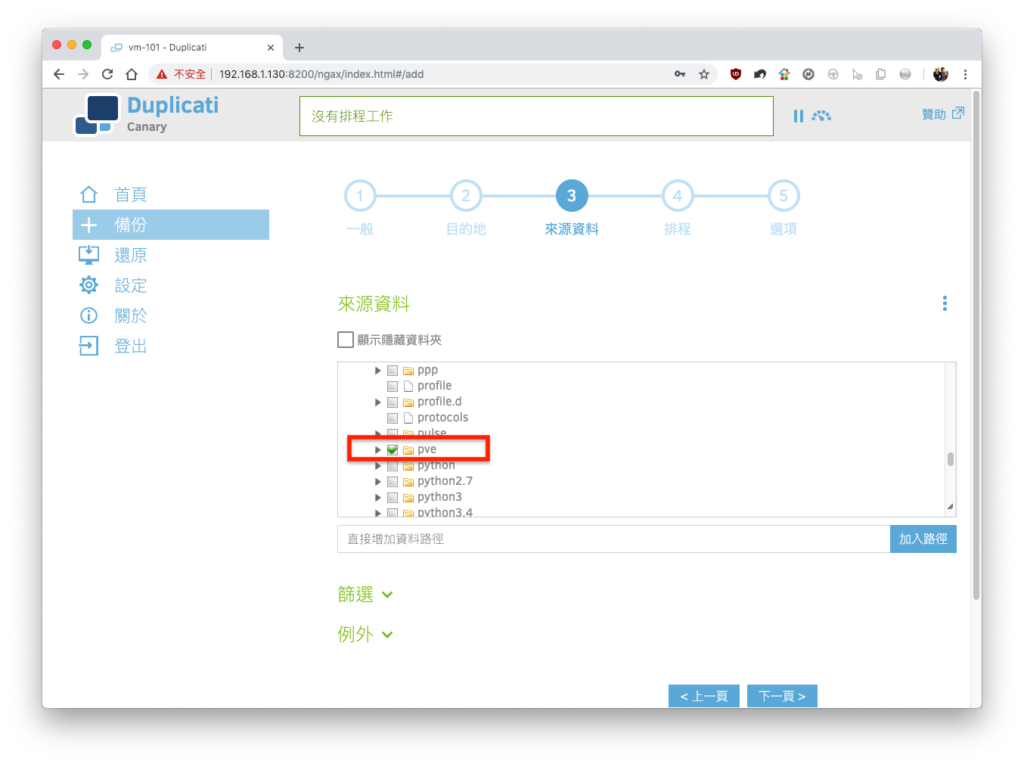Click the restore icon beside 還原

pos(89,255)
